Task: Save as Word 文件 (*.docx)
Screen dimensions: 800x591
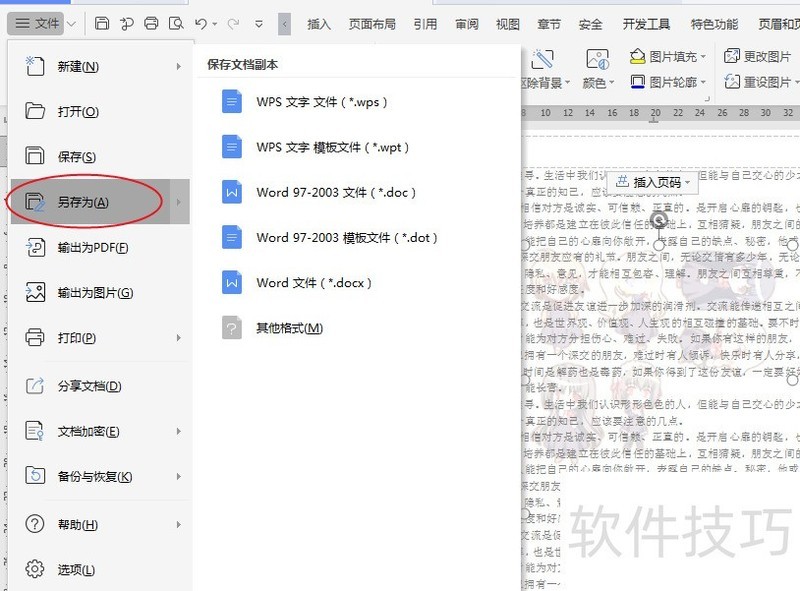Action: point(359,282)
